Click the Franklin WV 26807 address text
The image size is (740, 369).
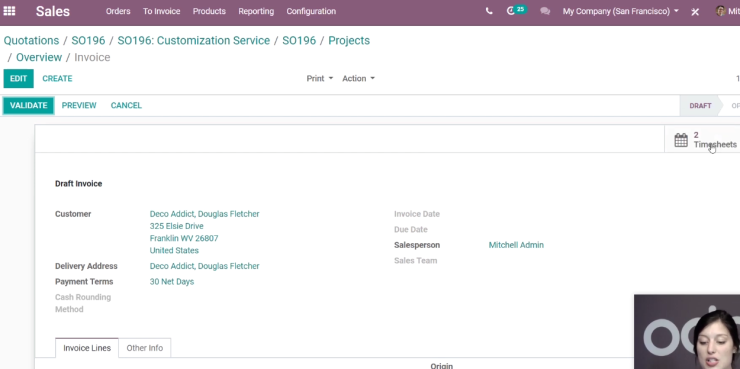click(x=184, y=238)
